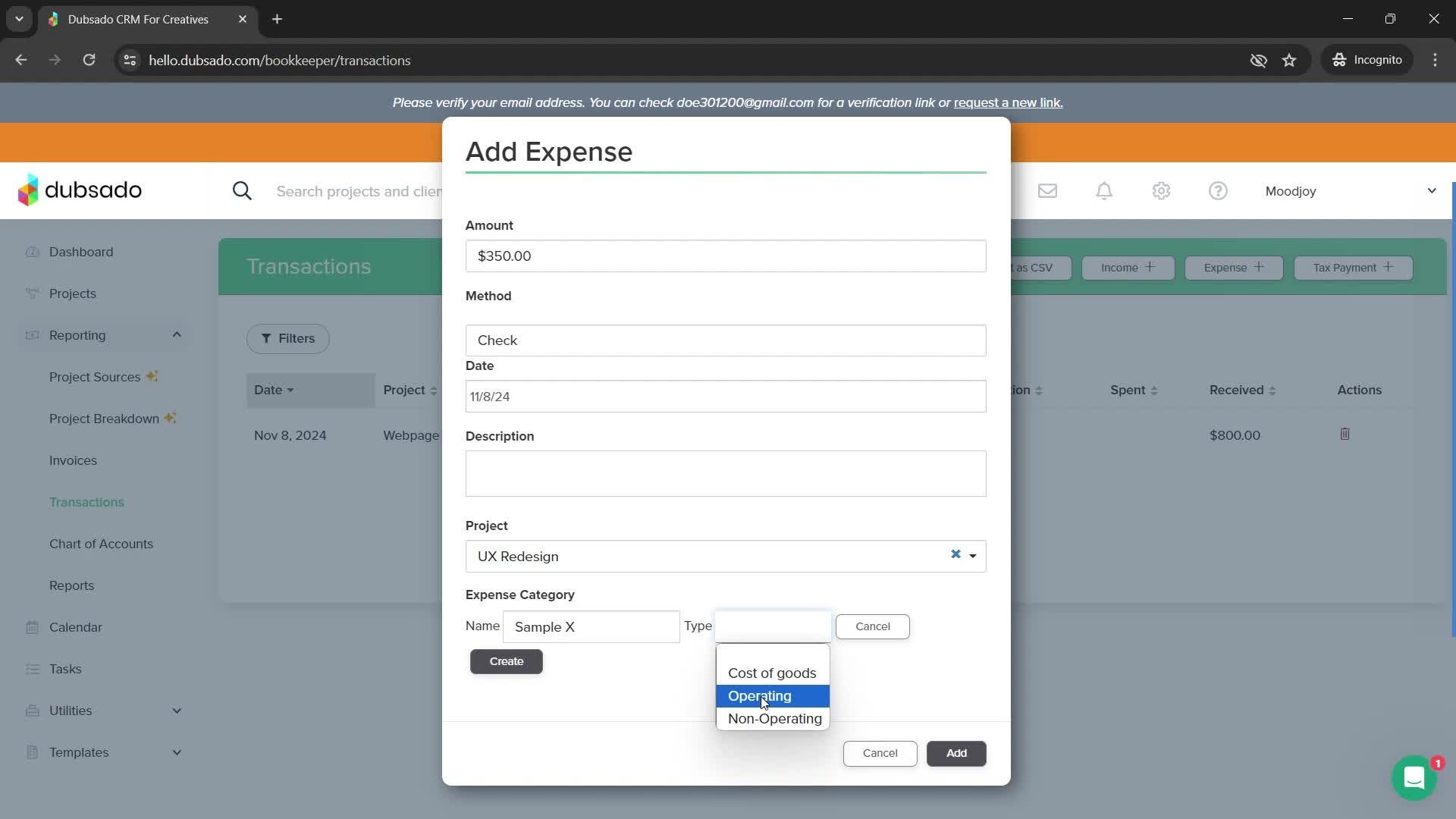Screen dimensions: 1456x819
Task: Open Chart of Accounts
Action: pos(101,544)
